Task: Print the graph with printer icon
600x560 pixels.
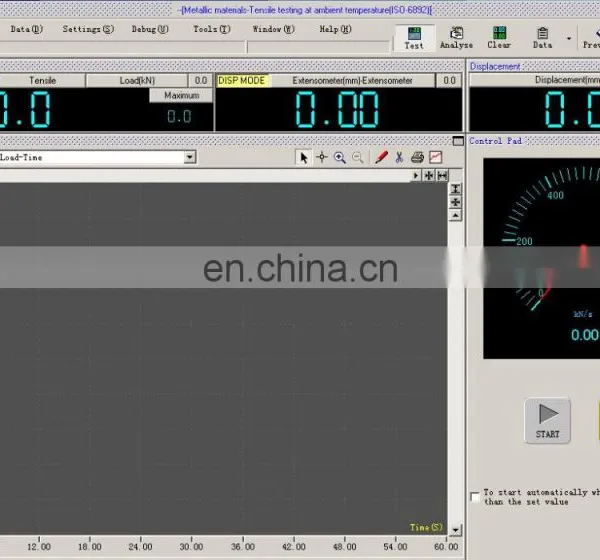Action: tap(417, 157)
